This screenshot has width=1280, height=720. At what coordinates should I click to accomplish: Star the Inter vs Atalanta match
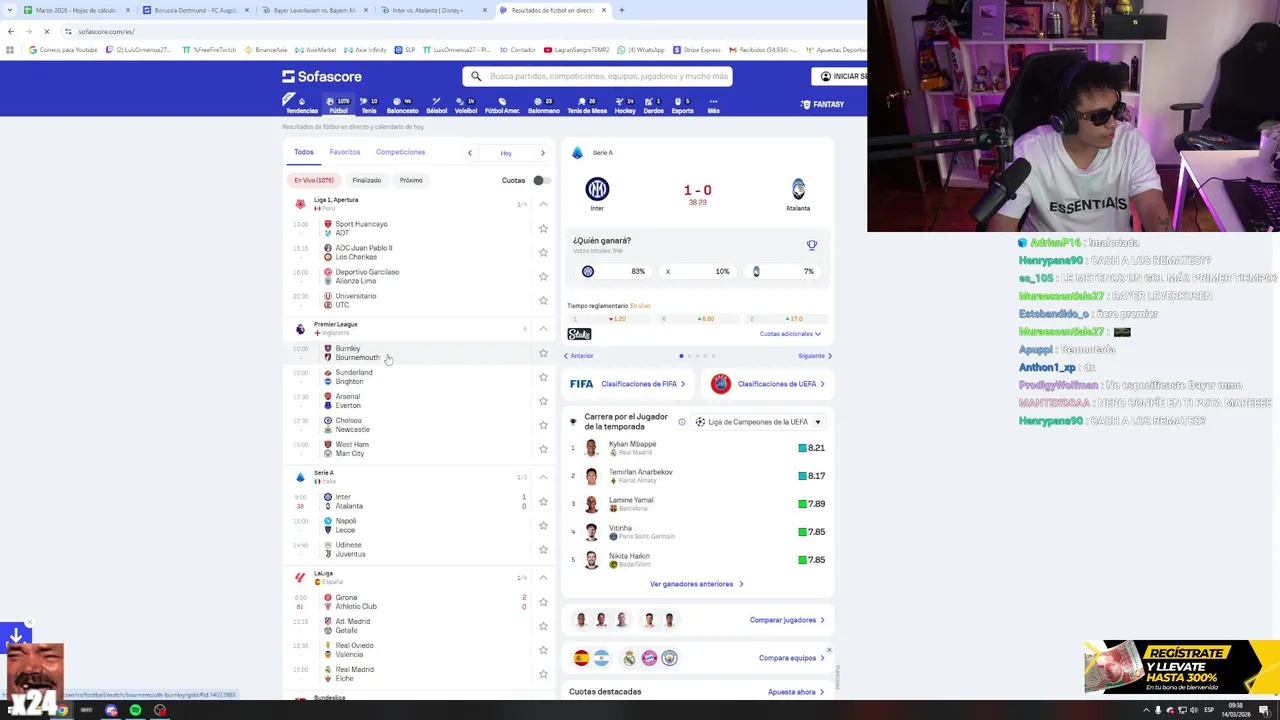pos(543,501)
